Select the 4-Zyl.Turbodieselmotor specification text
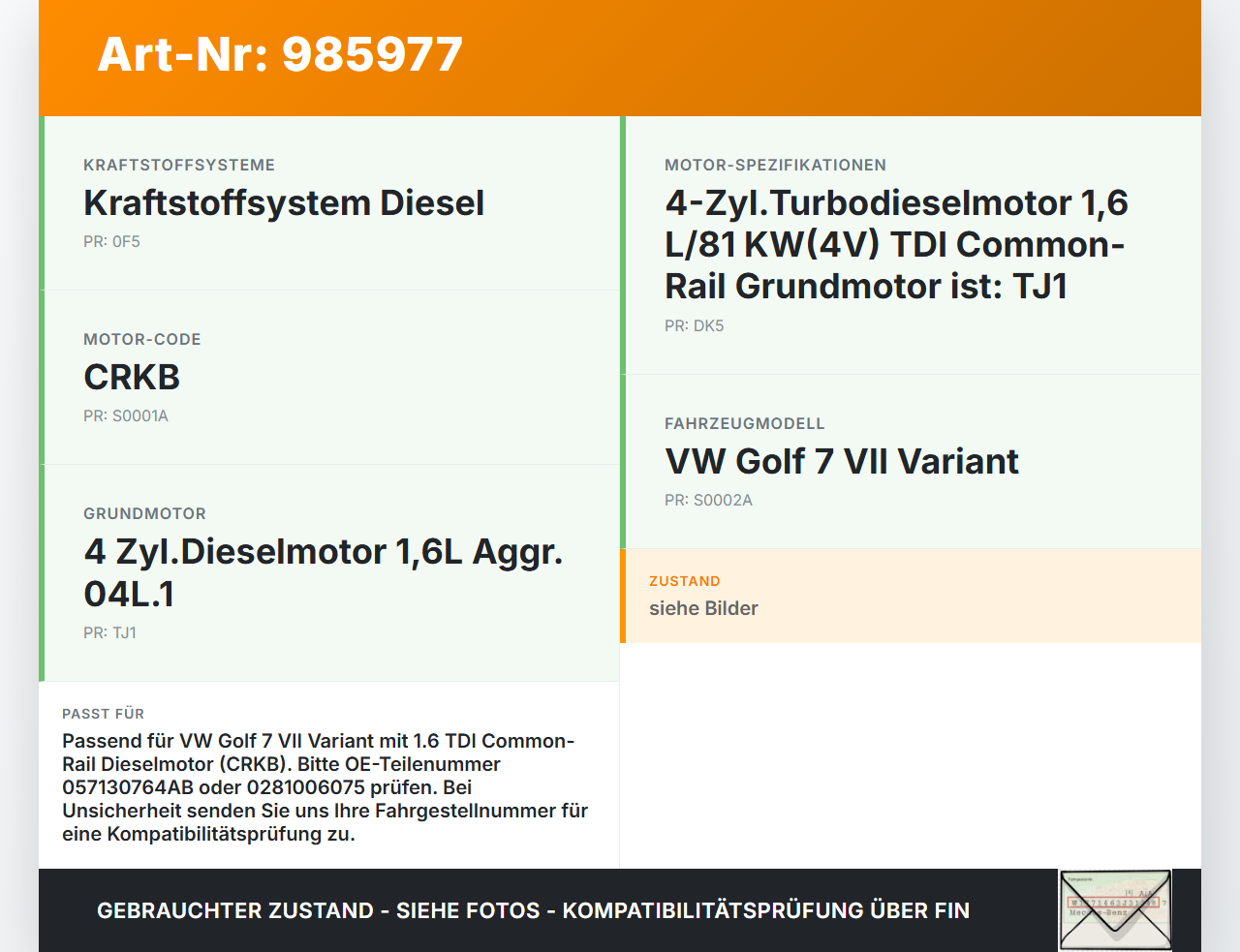Image resolution: width=1240 pixels, height=952 pixels. pyautogui.click(x=895, y=244)
